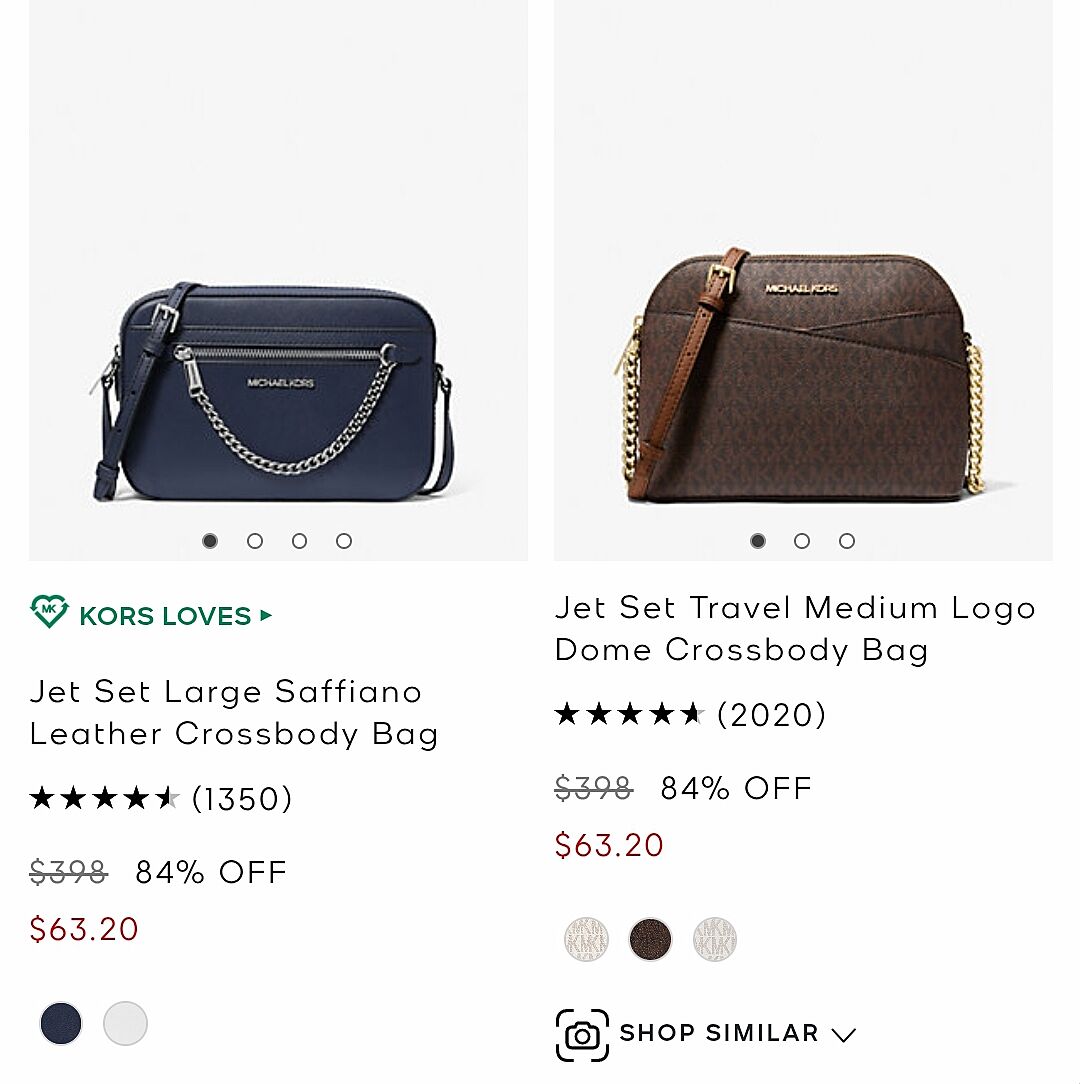This screenshot has height=1084, width=1080.
Task: Open the Kors Loves arrow link
Action: 265,615
